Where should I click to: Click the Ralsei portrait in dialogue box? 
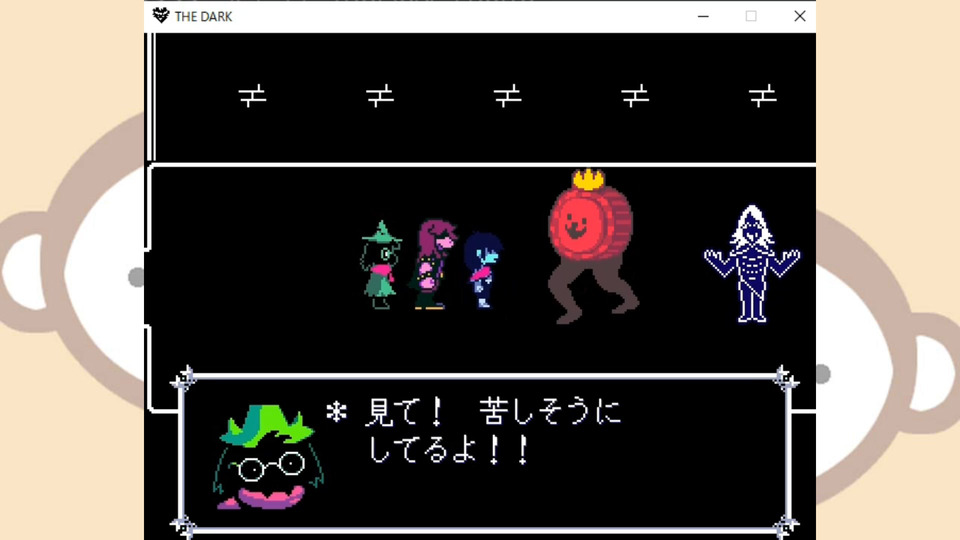coord(268,457)
